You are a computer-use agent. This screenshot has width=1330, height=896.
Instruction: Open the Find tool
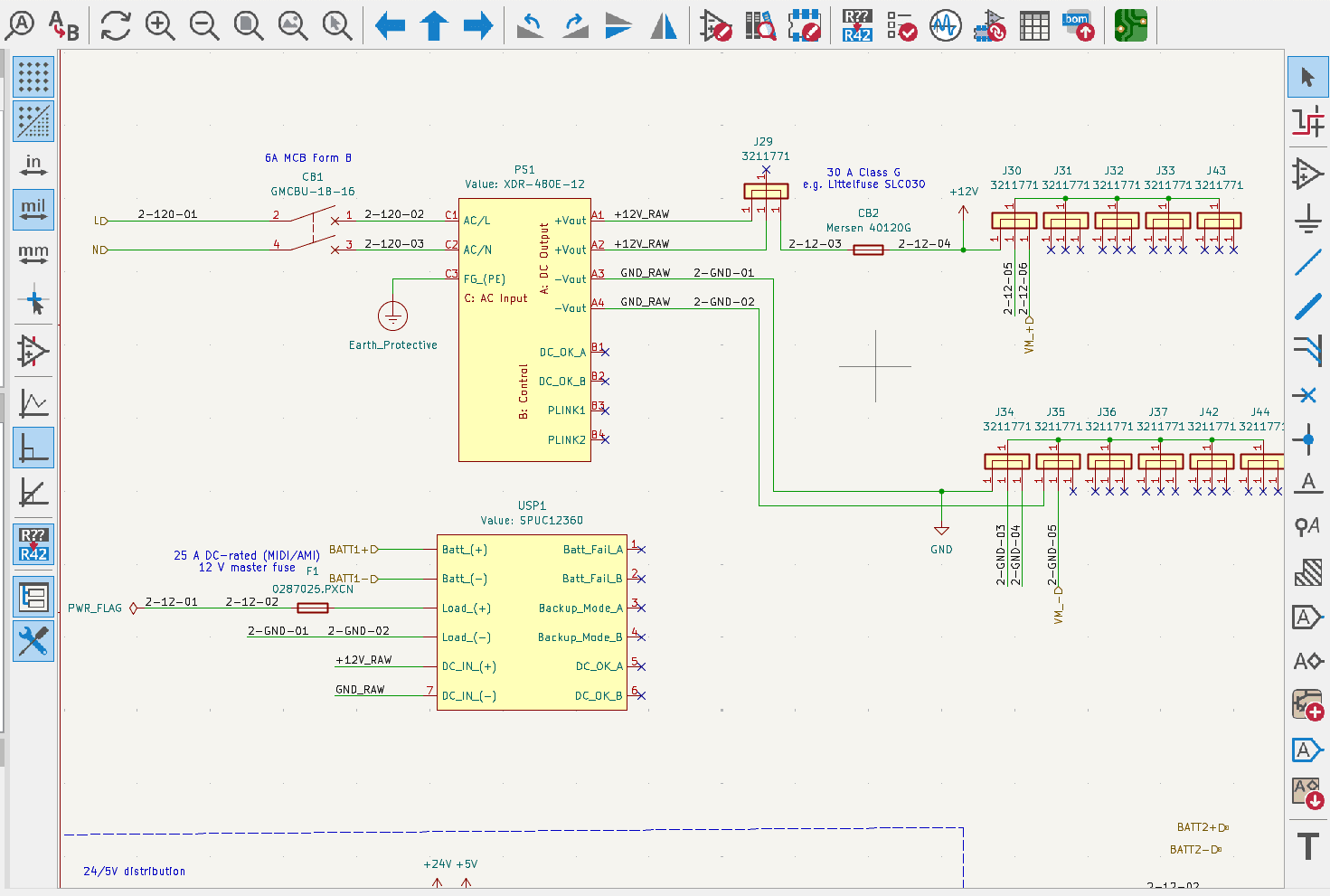point(20,25)
